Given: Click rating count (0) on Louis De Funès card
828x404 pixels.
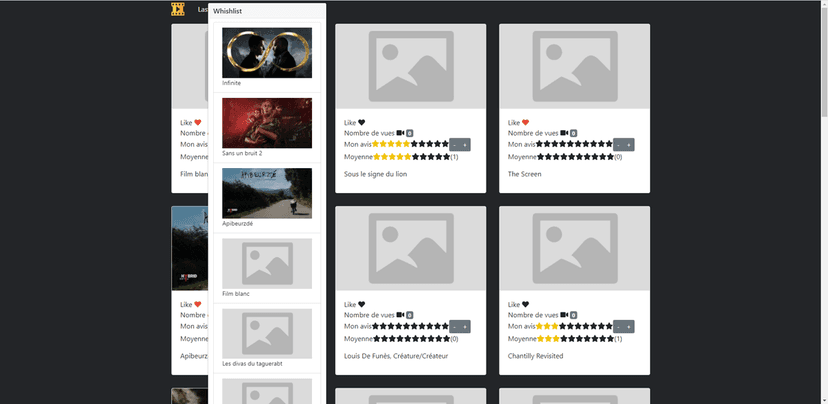Looking at the screenshot, I should [x=454, y=339].
